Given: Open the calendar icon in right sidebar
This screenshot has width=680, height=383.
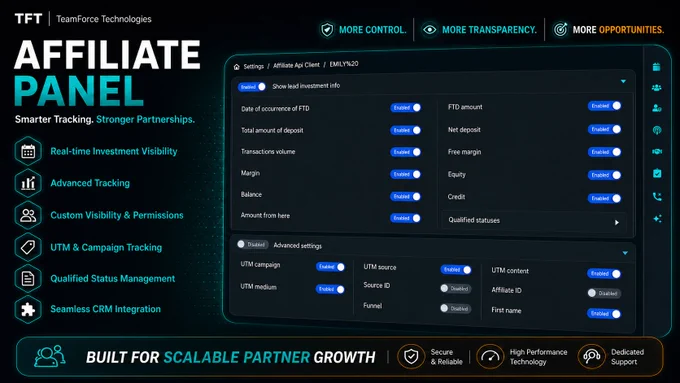Looking at the screenshot, I should [657, 67].
